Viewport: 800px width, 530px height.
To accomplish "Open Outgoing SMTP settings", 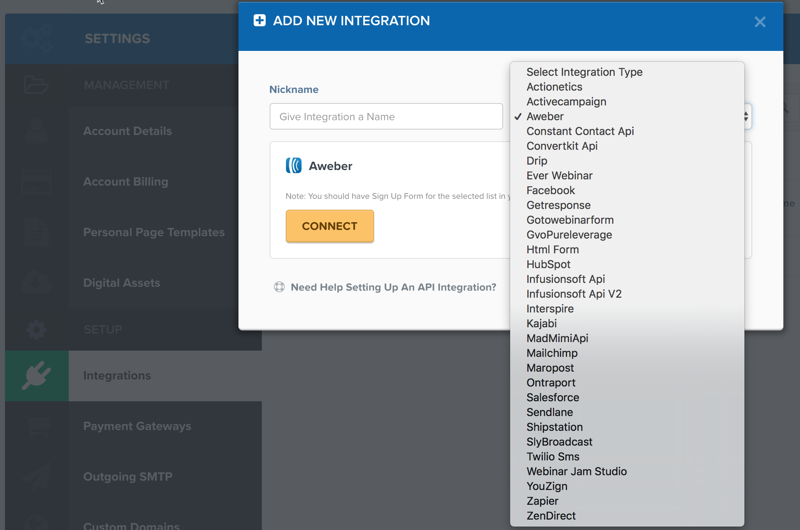I will (x=128, y=476).
